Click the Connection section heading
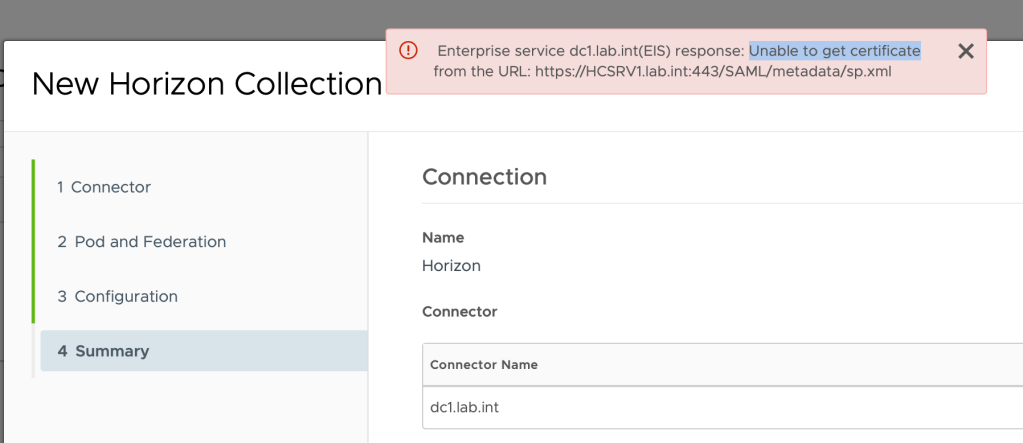The height and width of the screenshot is (443, 1023). (x=484, y=177)
